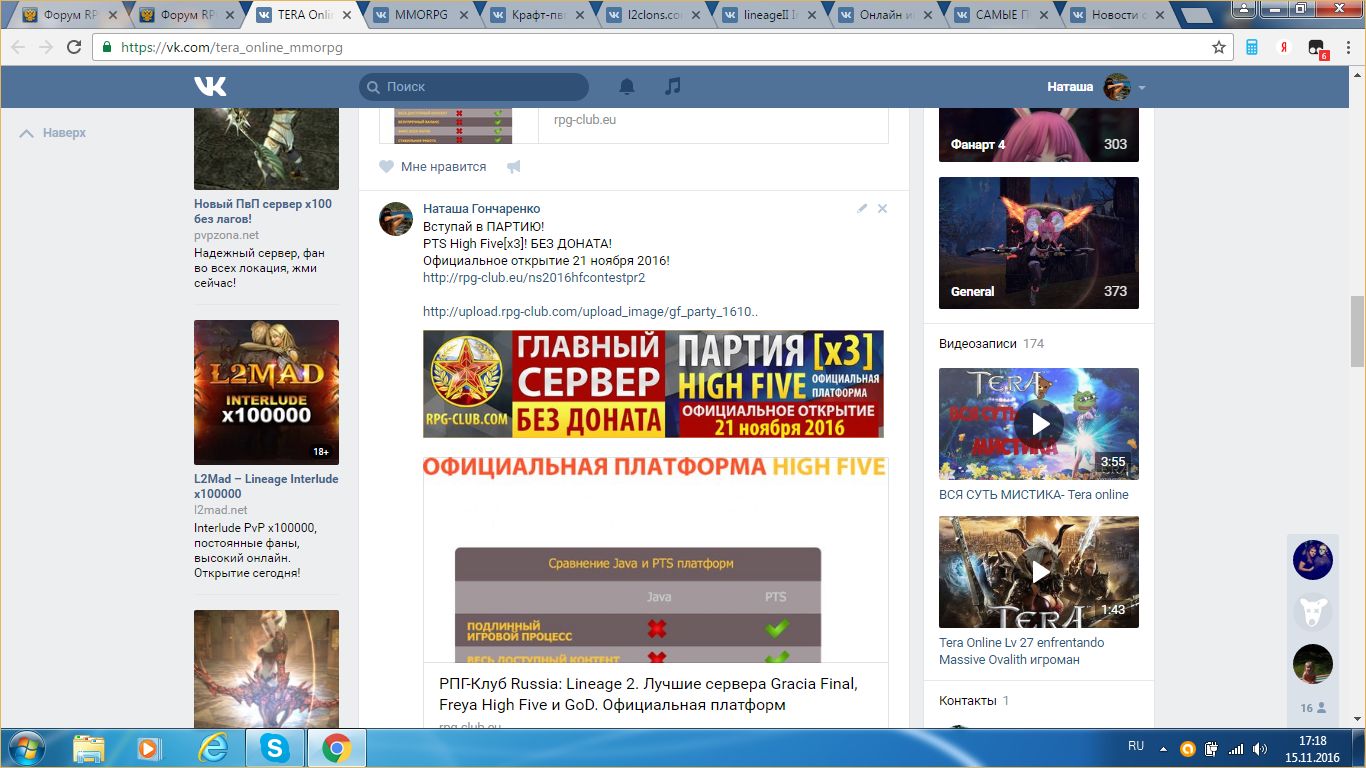The image size is (1366, 768).
Task: Open the rpg-club.eu contest link
Action: 534,277
